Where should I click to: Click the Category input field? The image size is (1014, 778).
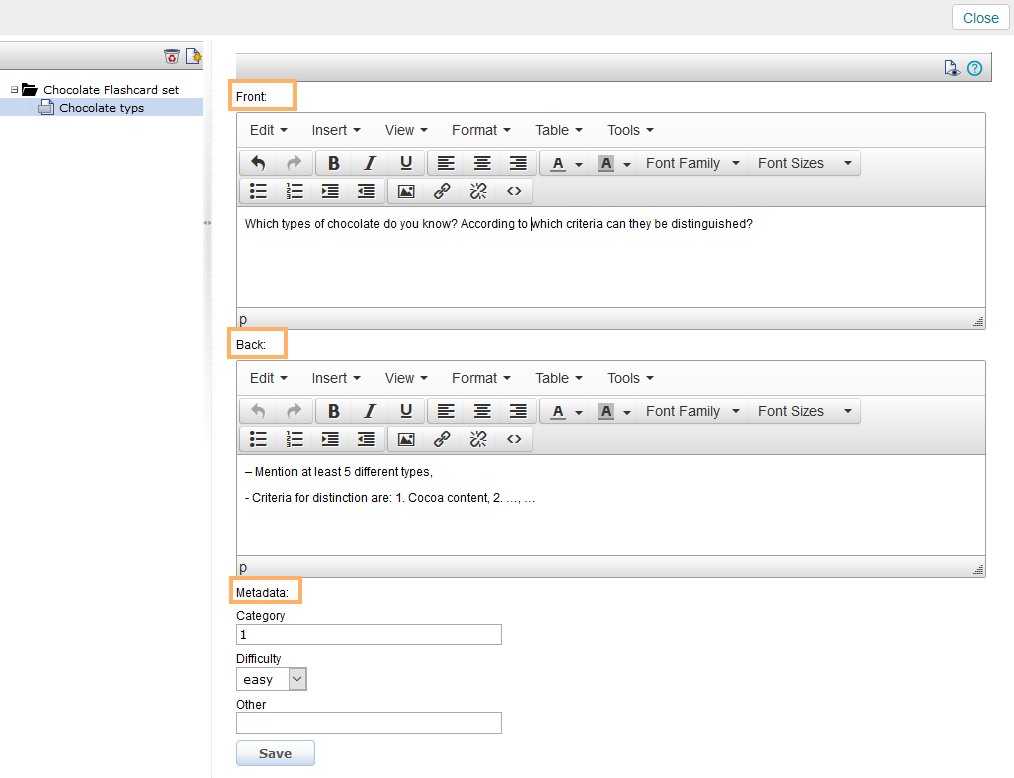coord(368,635)
